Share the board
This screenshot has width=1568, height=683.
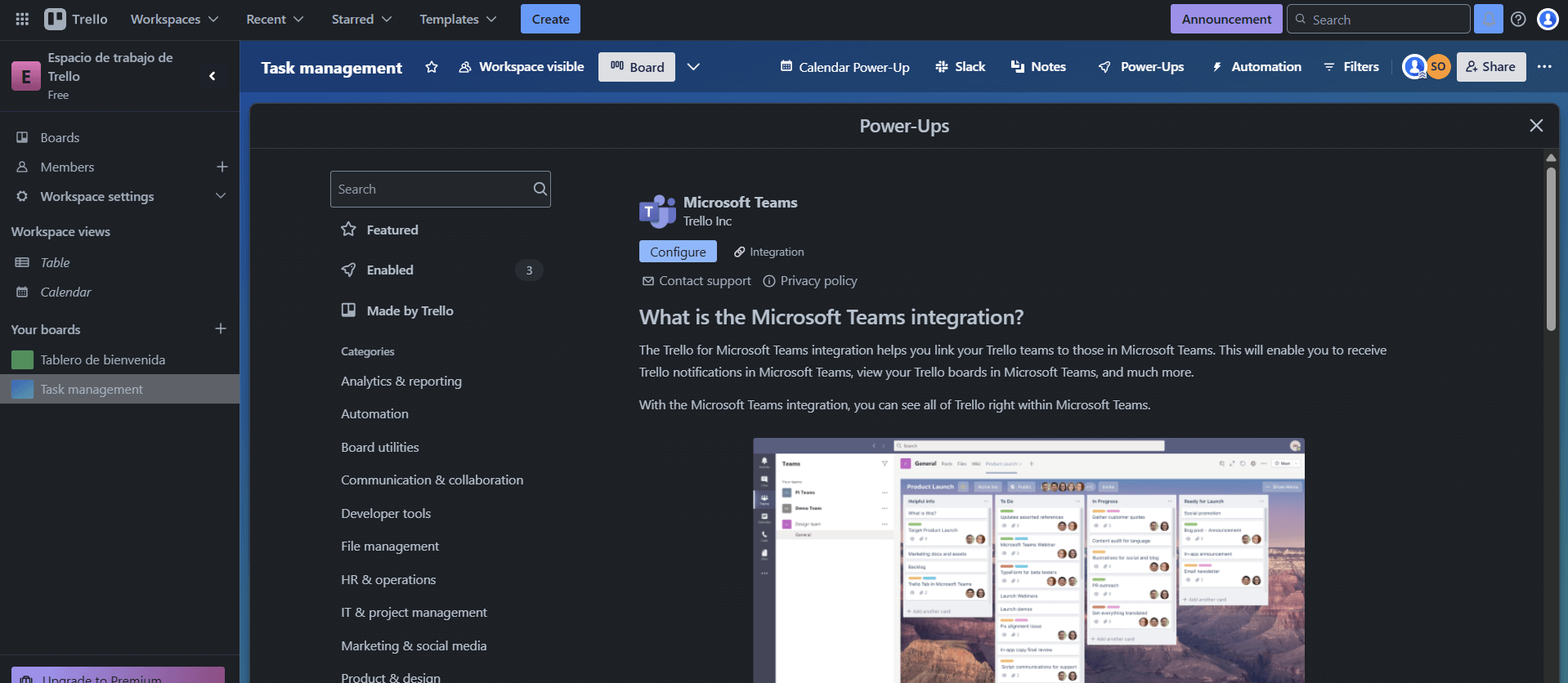pyautogui.click(x=1491, y=67)
